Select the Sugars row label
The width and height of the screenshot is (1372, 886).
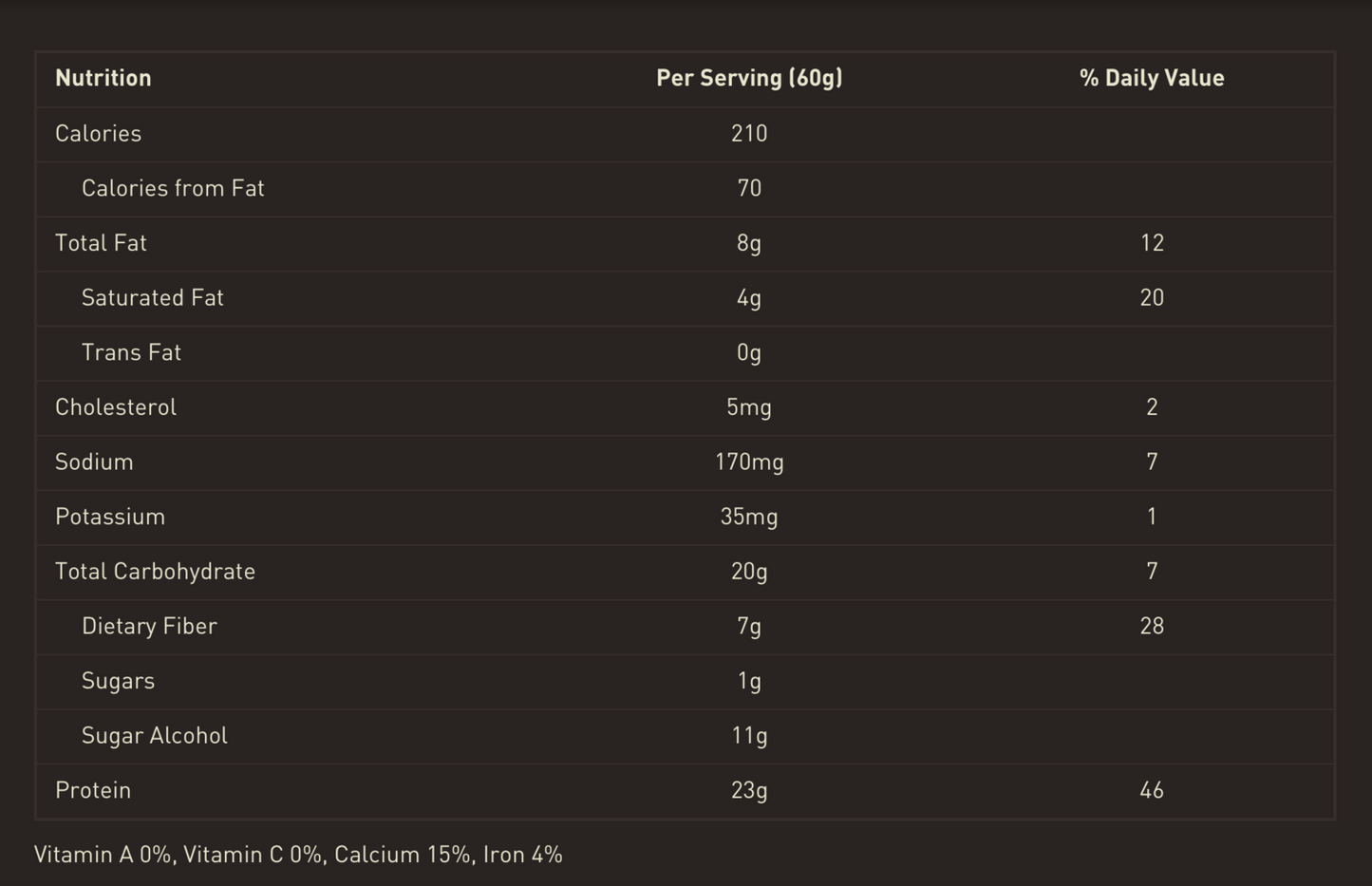point(118,681)
